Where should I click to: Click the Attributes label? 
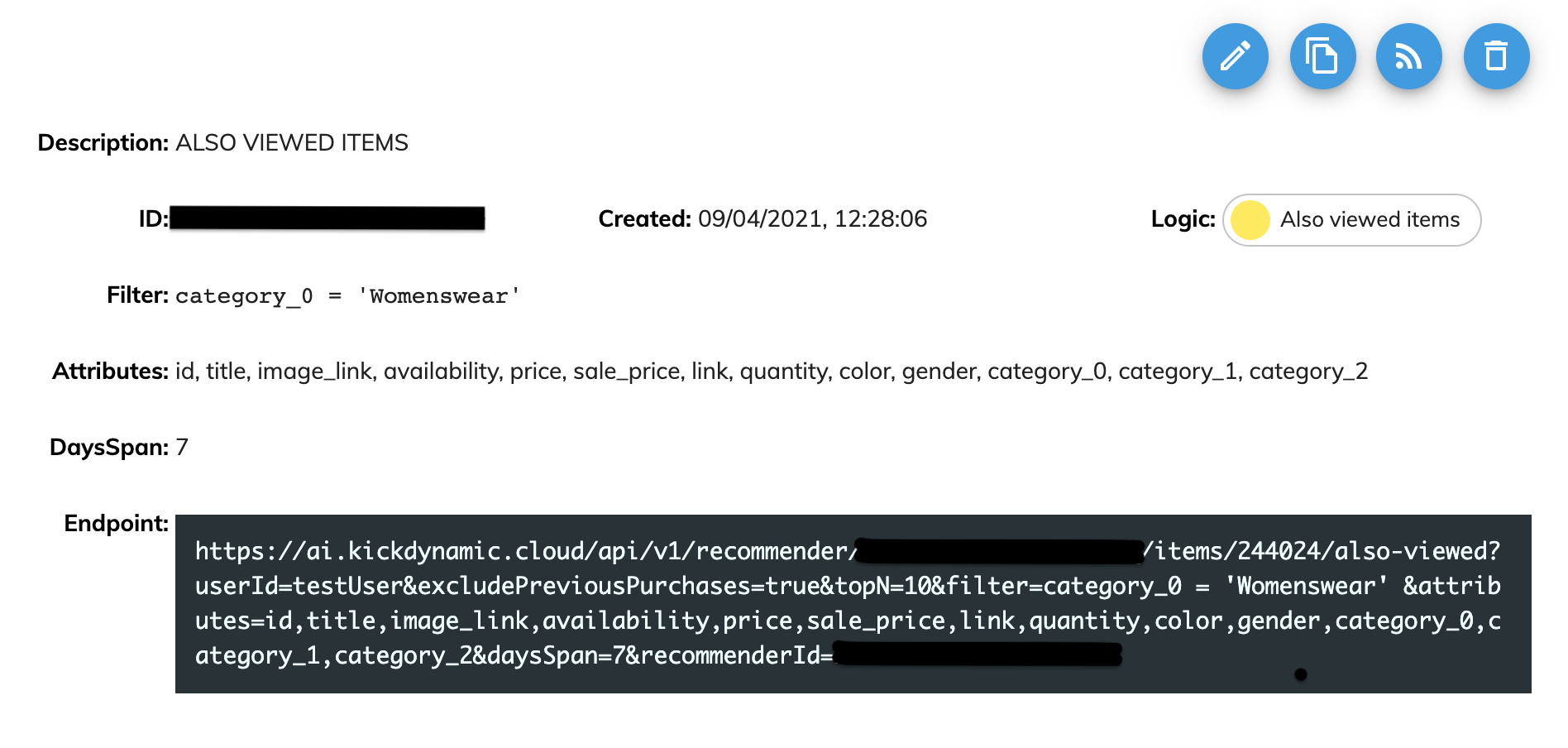111,372
